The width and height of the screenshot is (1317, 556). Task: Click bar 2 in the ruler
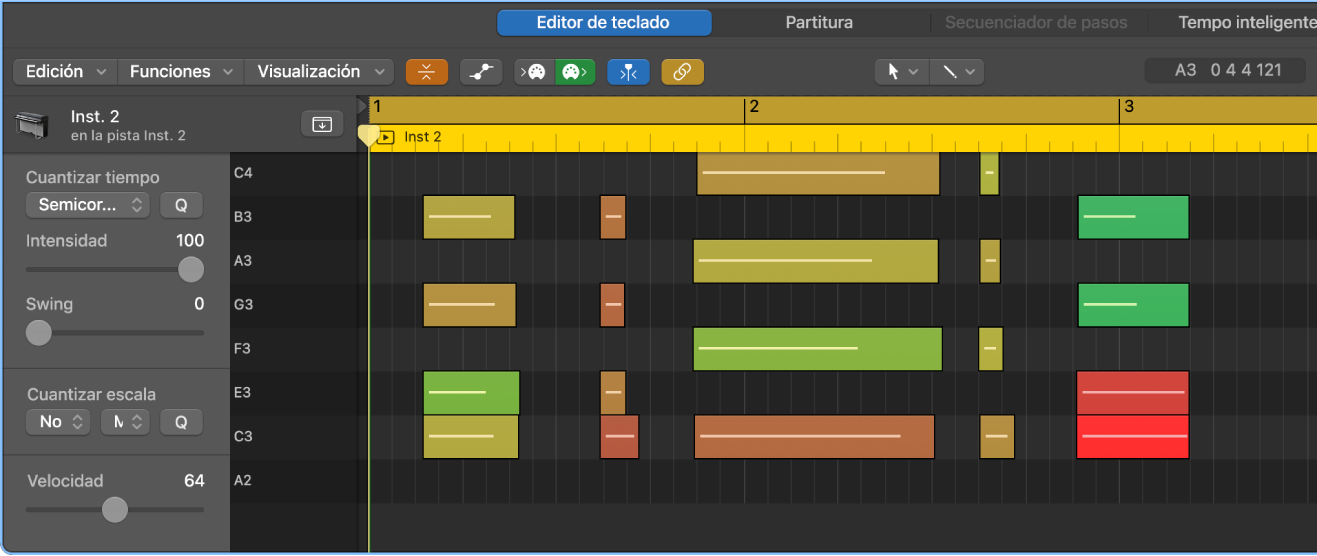(x=754, y=106)
